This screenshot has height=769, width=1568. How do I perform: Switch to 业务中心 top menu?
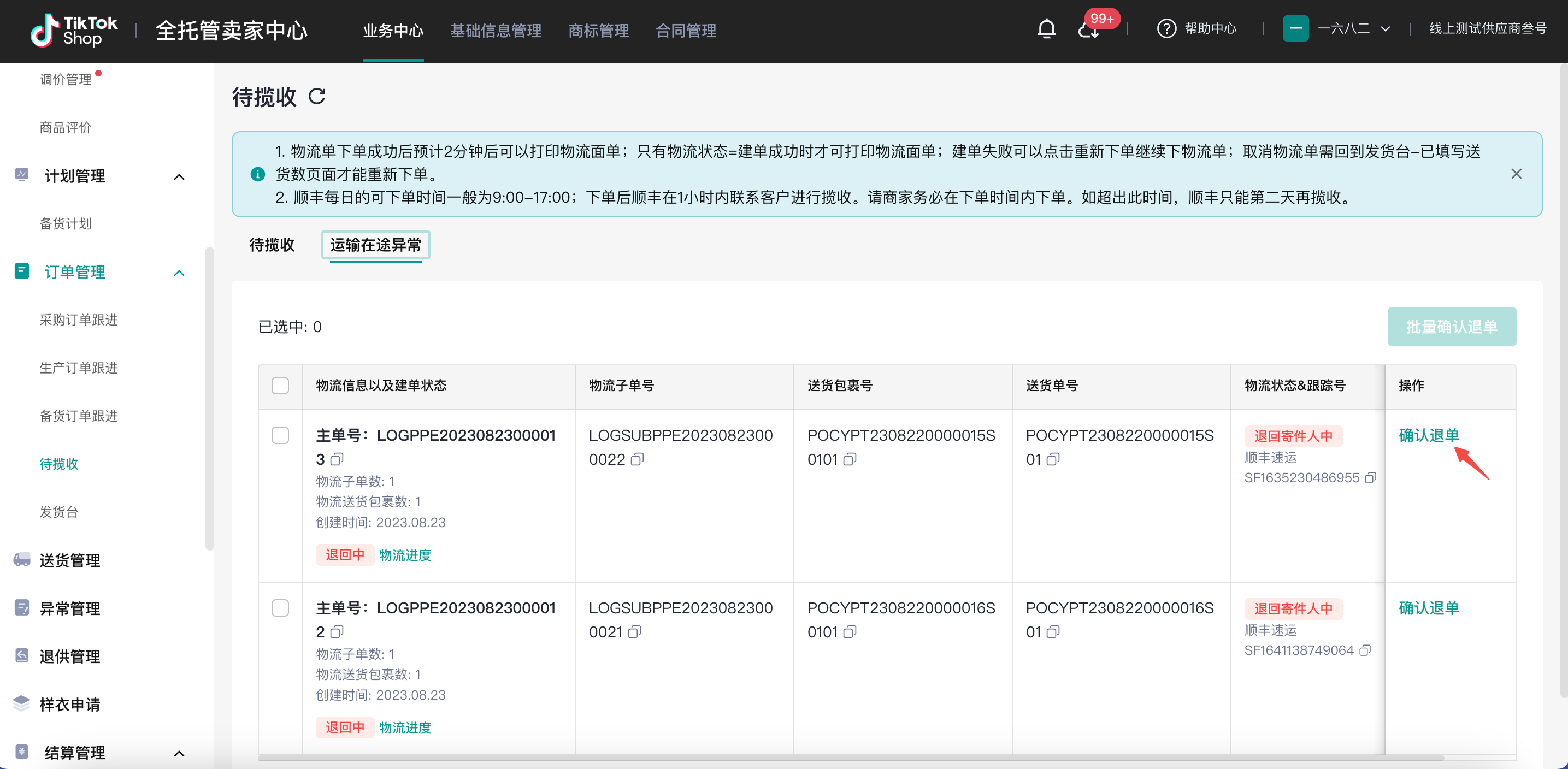[393, 31]
